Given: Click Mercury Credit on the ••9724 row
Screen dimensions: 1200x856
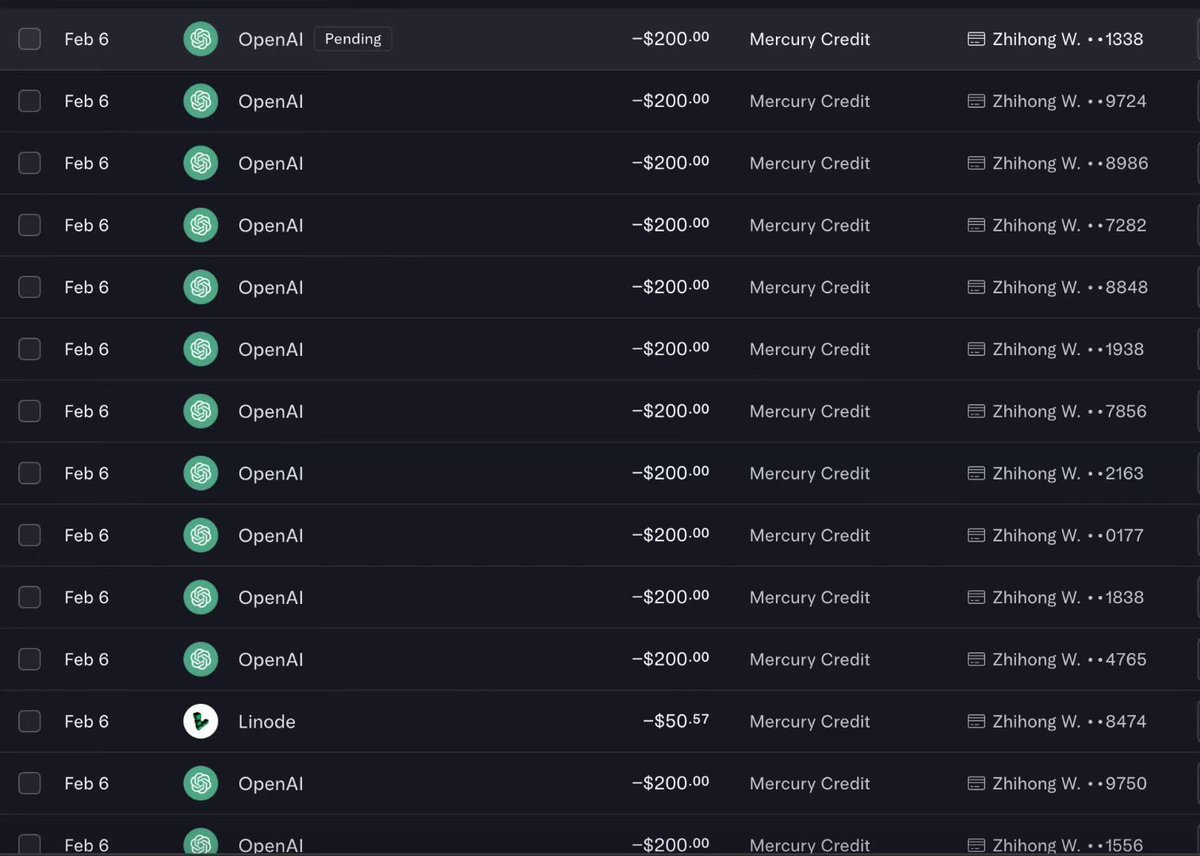Looking at the screenshot, I should 810,101.
